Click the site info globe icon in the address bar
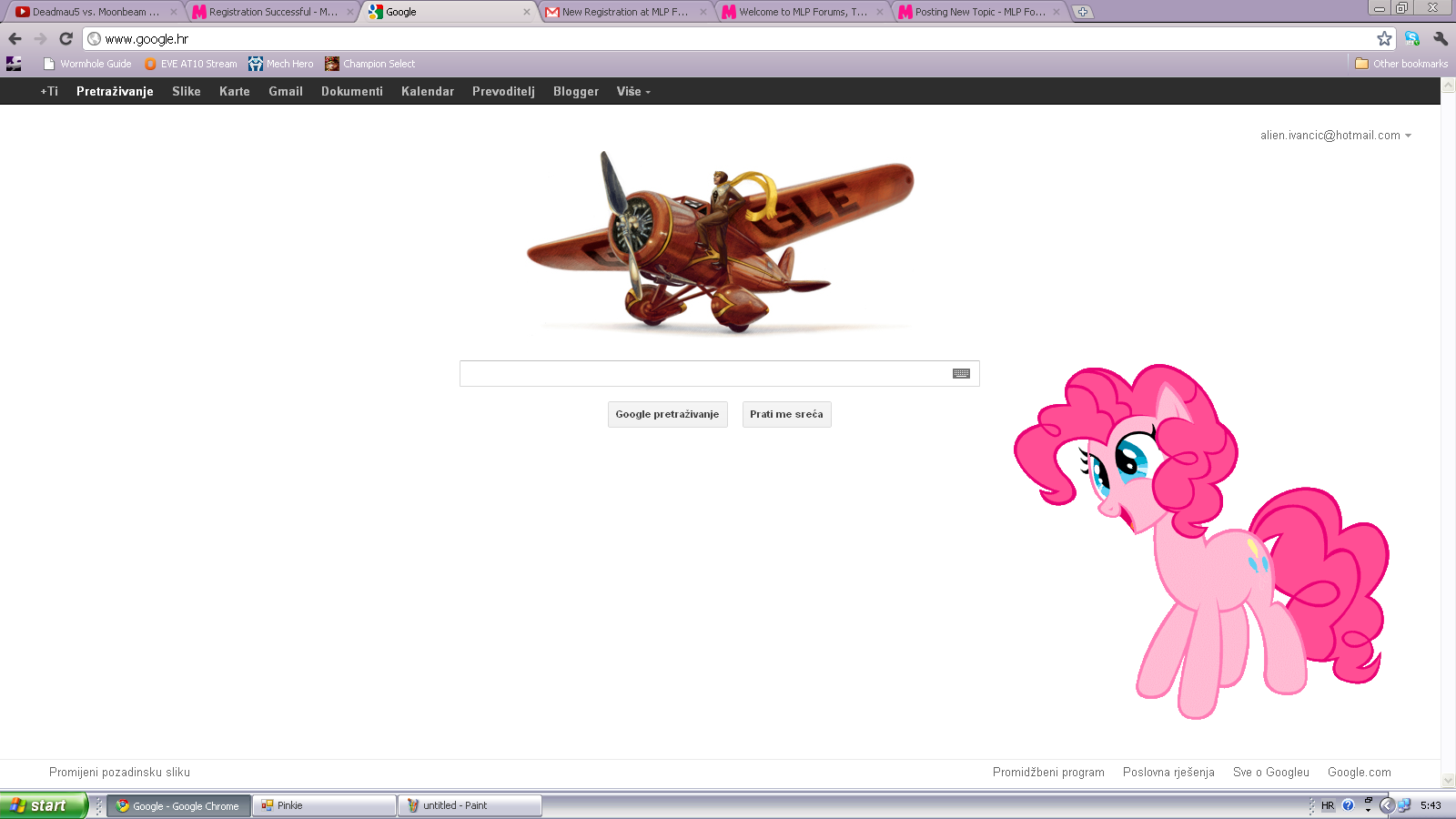The height and width of the screenshot is (819, 1456). [94, 38]
